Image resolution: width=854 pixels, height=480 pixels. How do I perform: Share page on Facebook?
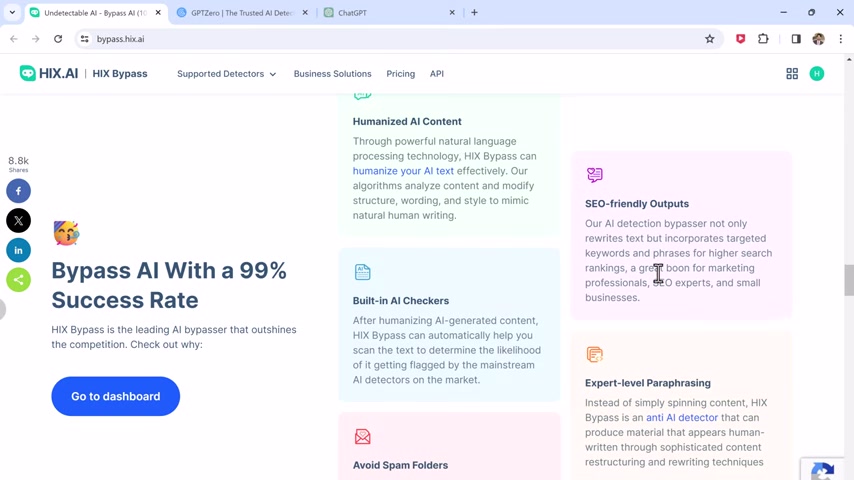[x=19, y=191]
